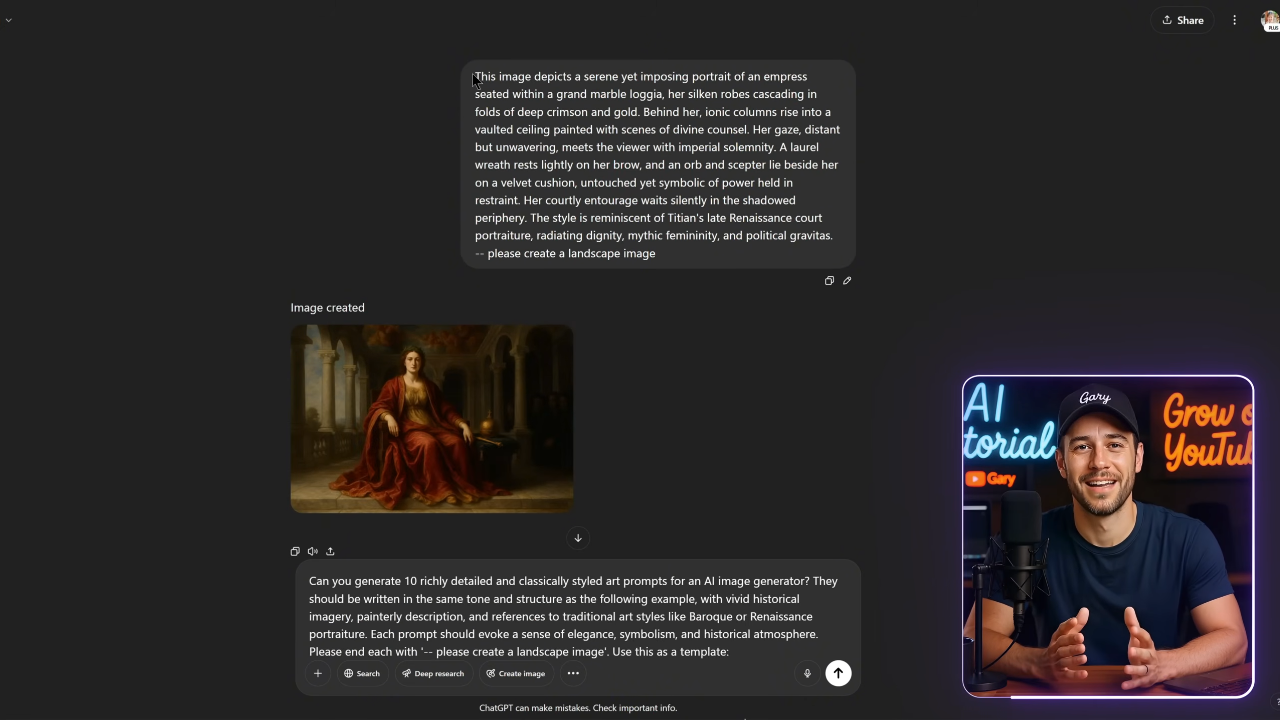Send the prompt with the up-arrow button
This screenshot has height=720, width=1280.
(838, 673)
